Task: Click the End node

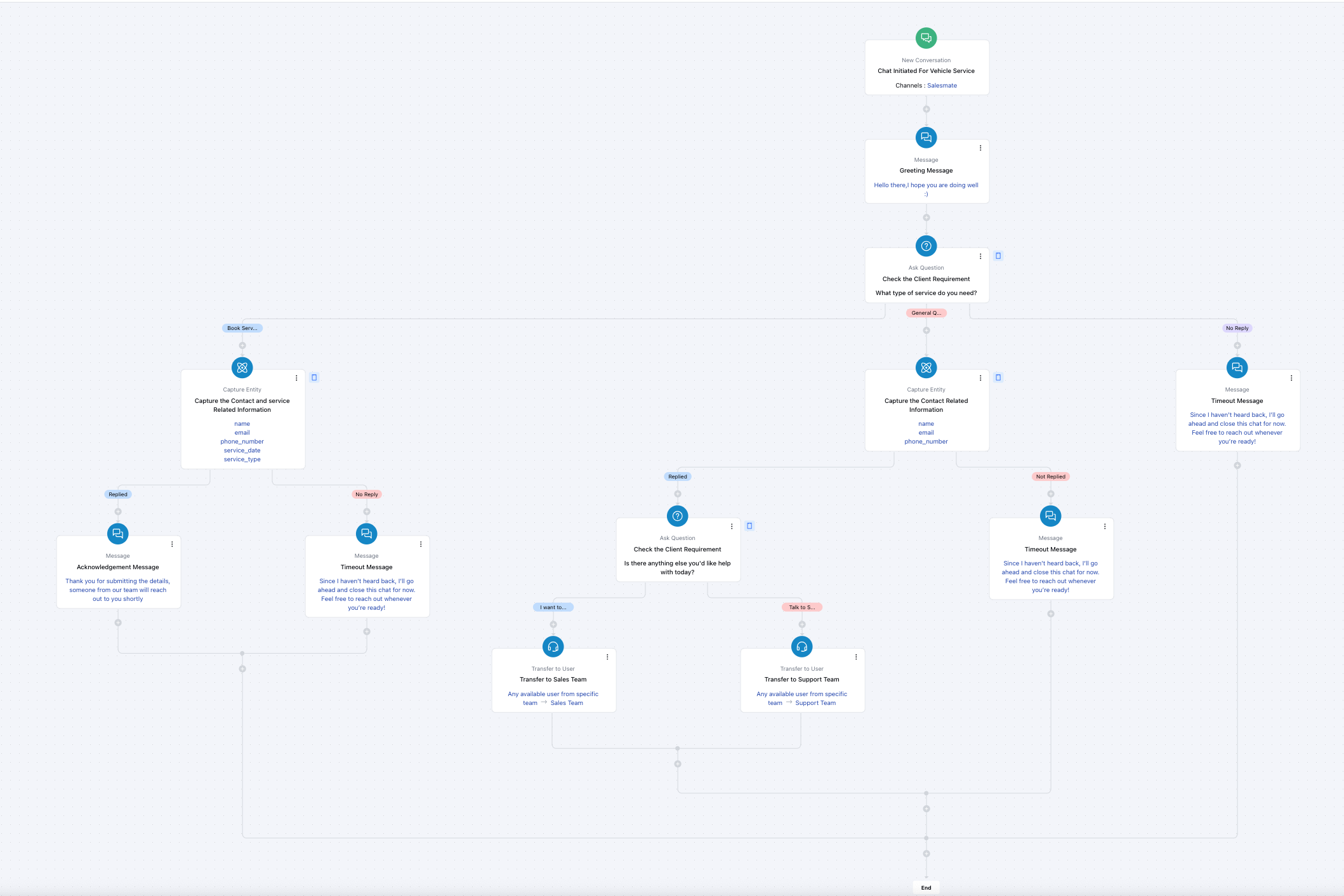Action: point(926,888)
